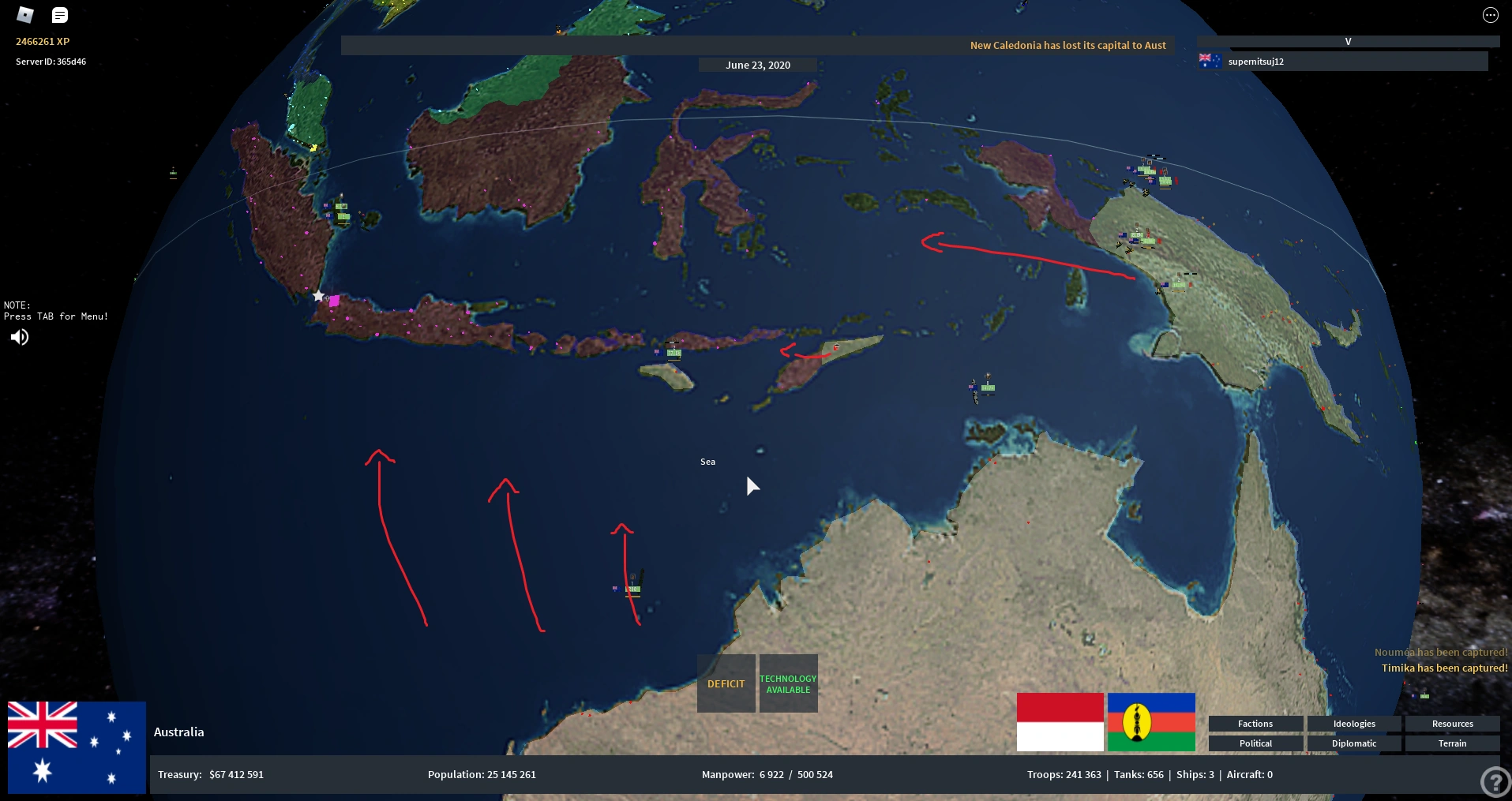Click the ServerID: 365d46 label
This screenshot has height=801, width=1512.
click(x=51, y=62)
